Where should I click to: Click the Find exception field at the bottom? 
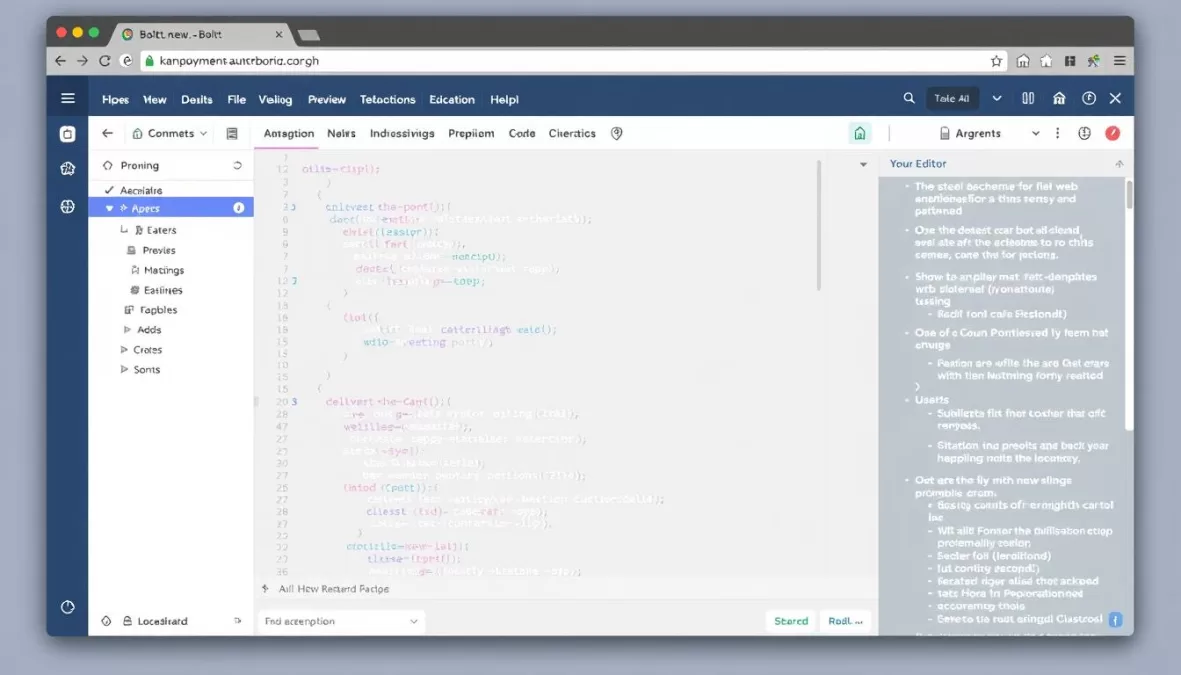[x=340, y=620]
